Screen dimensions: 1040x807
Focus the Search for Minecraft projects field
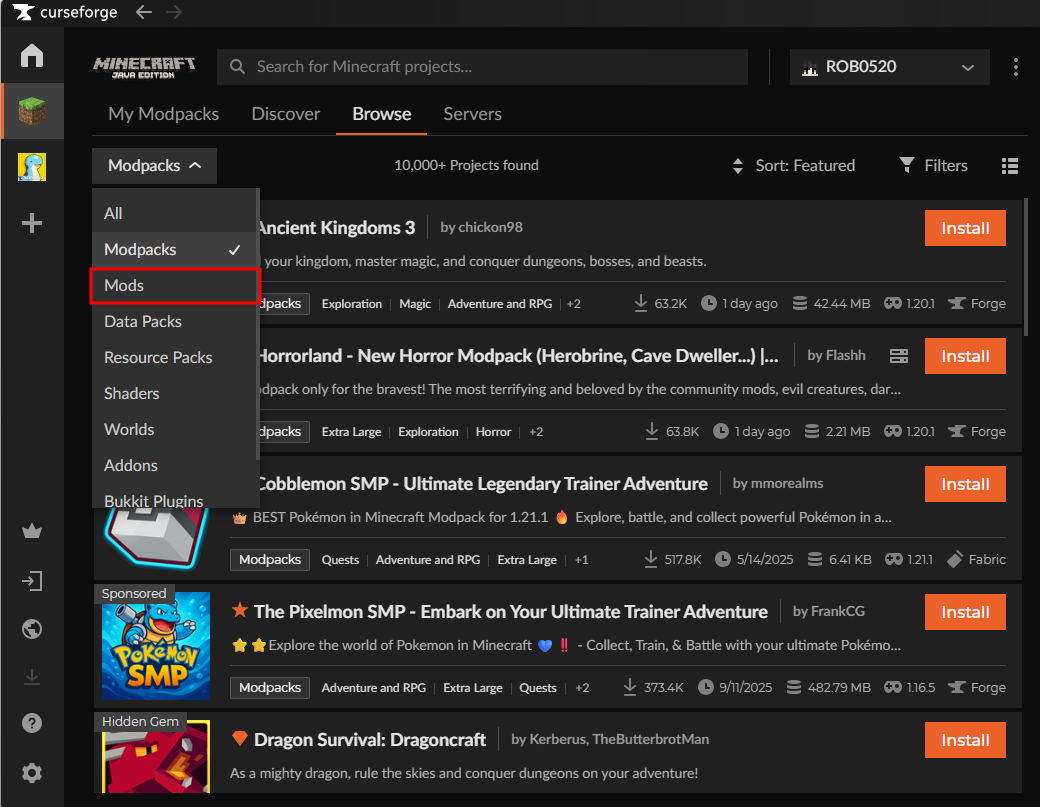click(x=482, y=67)
